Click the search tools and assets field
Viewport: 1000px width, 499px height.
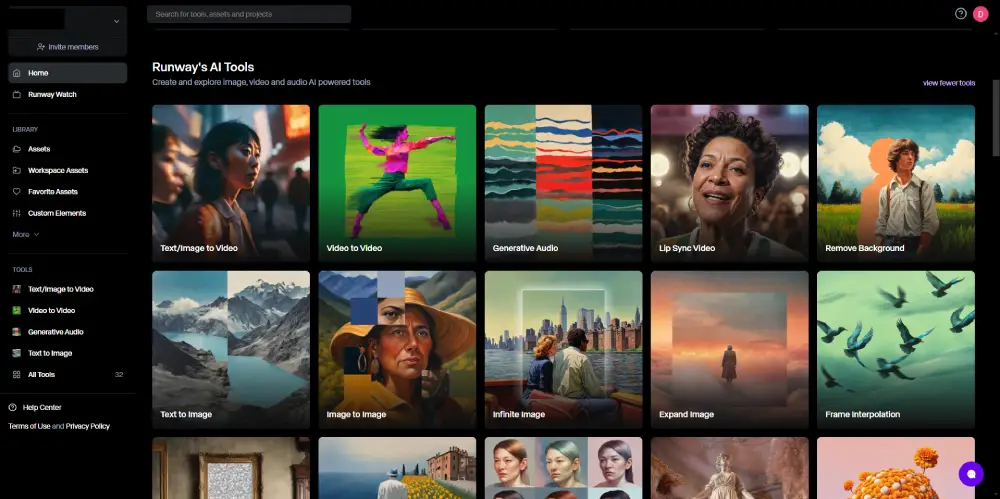coord(249,14)
